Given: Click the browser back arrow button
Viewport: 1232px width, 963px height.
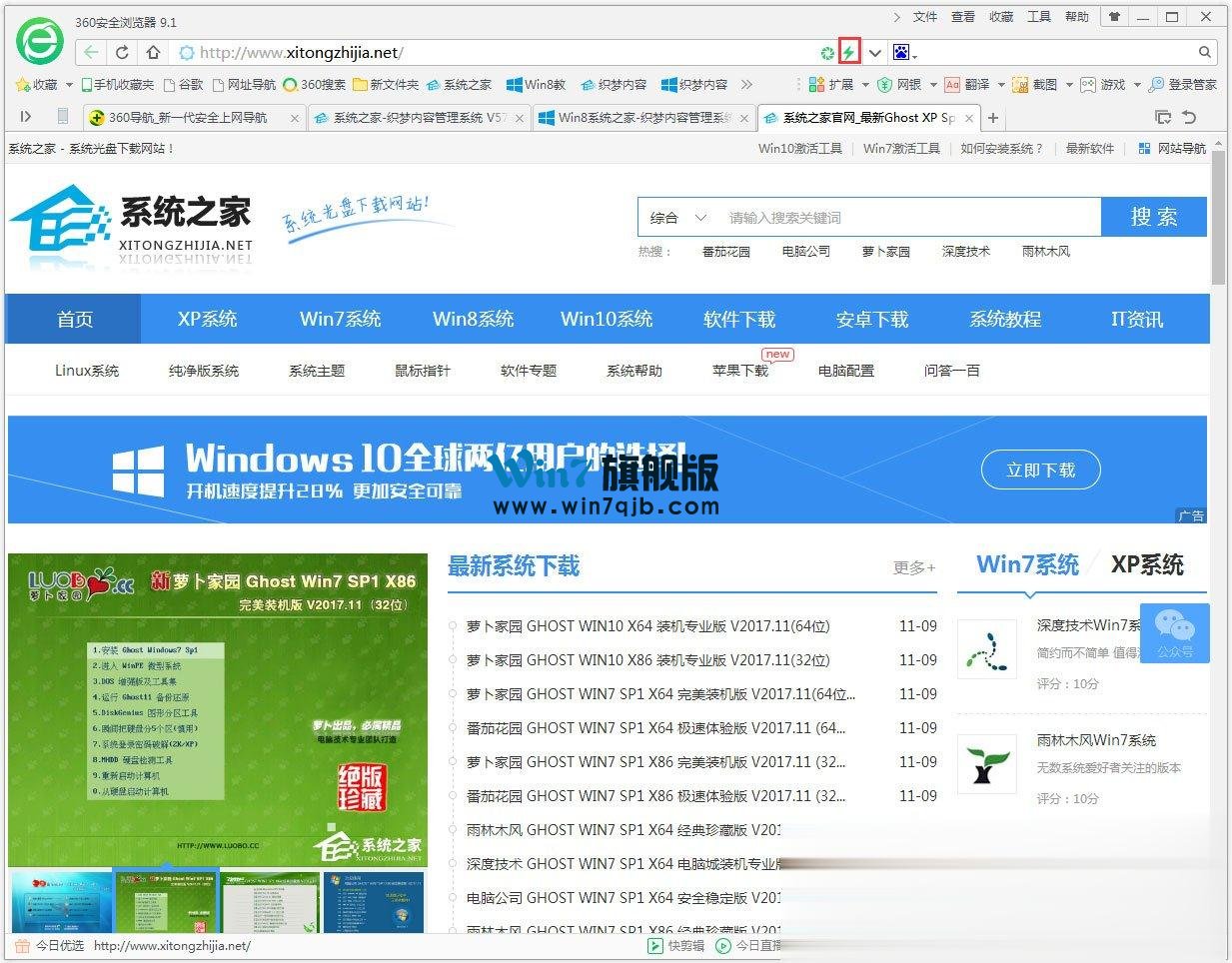Looking at the screenshot, I should pyautogui.click(x=91, y=52).
